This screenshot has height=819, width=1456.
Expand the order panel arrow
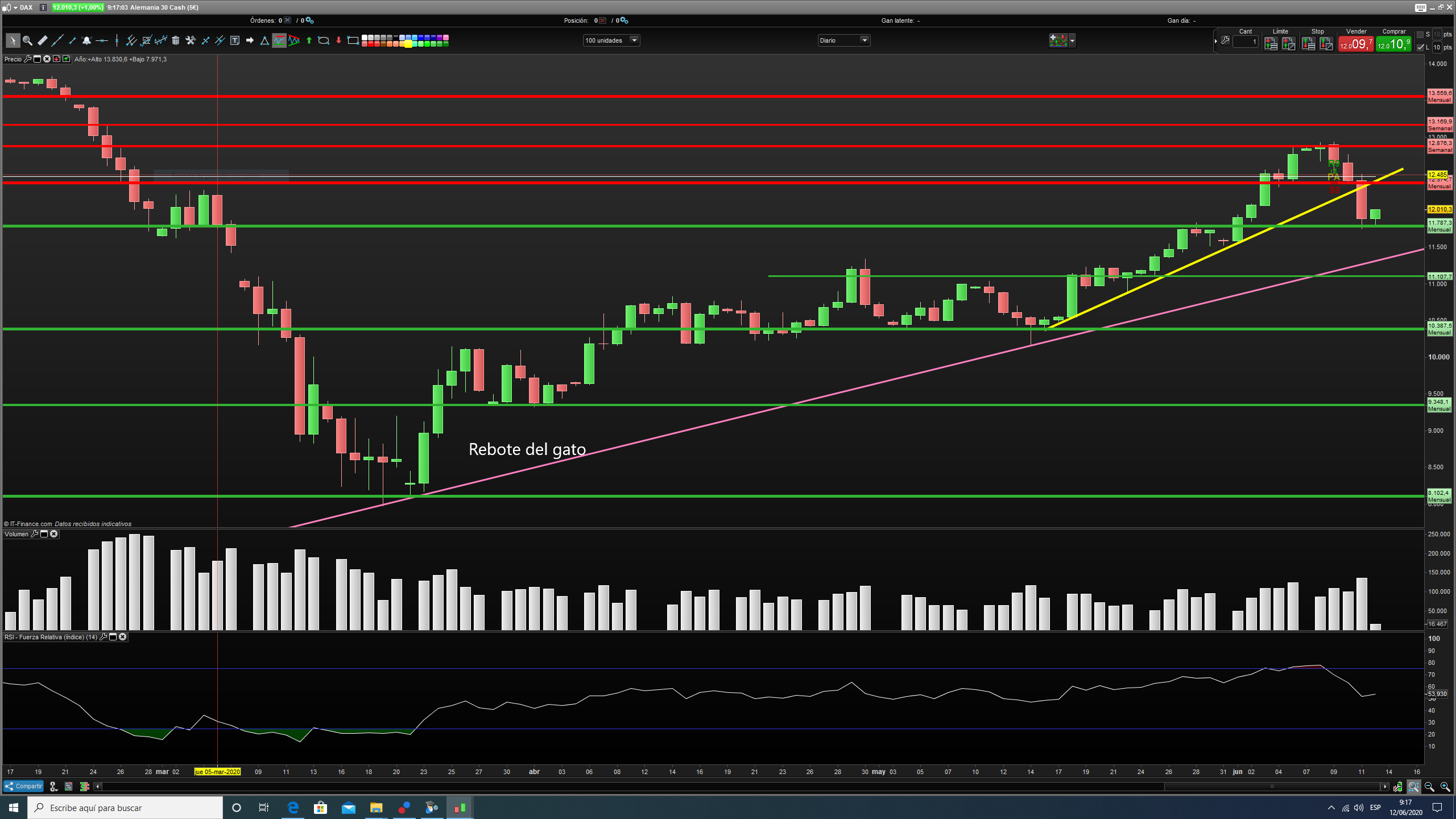(1216, 41)
